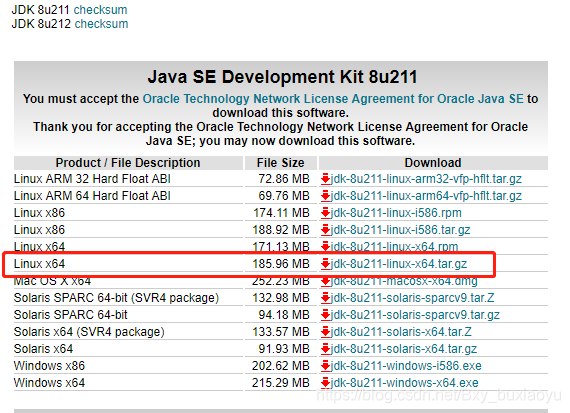
Task: Click the Linux ARM 64 Hard Float ABI cell
Action: [92, 196]
